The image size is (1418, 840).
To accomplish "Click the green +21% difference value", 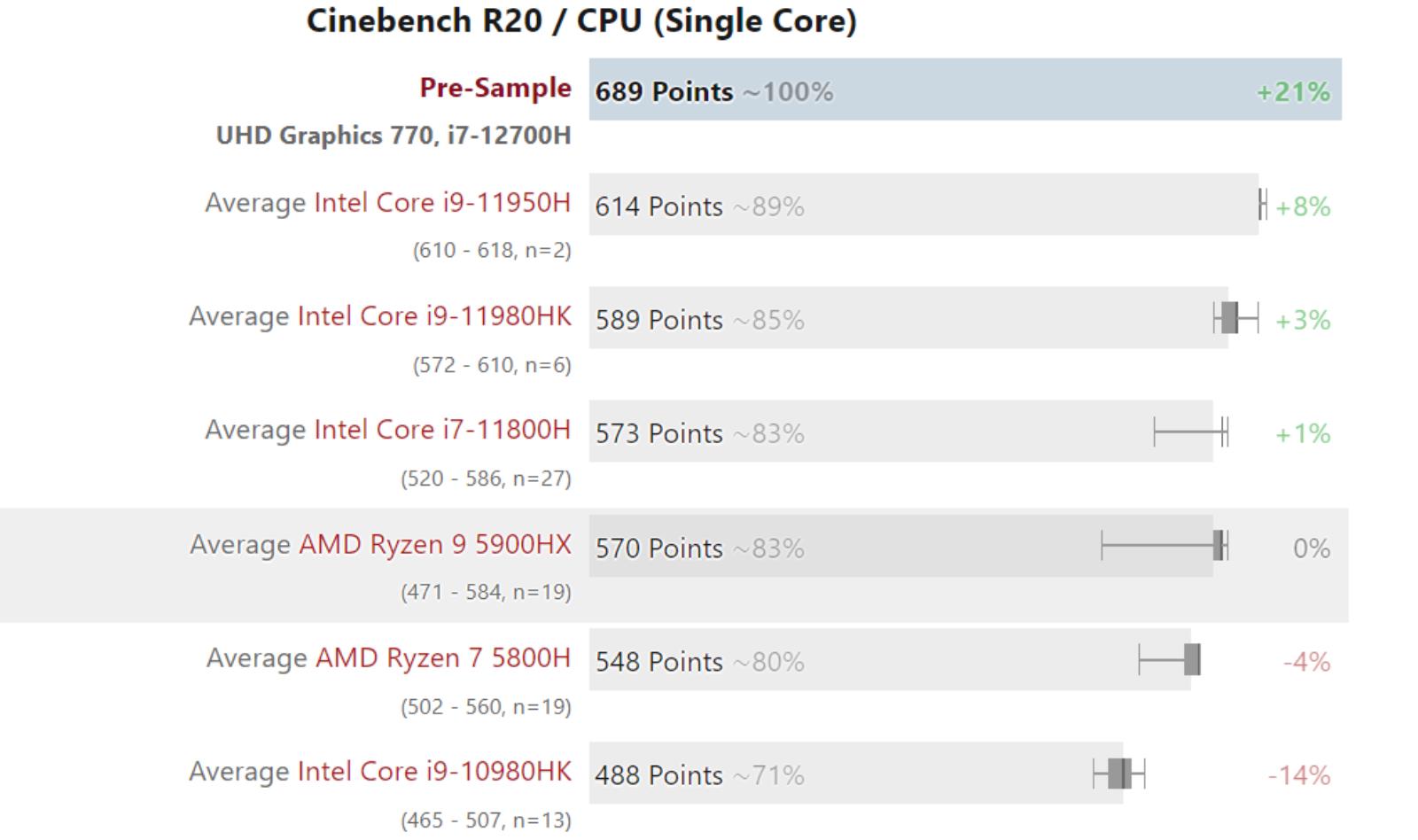I will click(x=1293, y=91).
